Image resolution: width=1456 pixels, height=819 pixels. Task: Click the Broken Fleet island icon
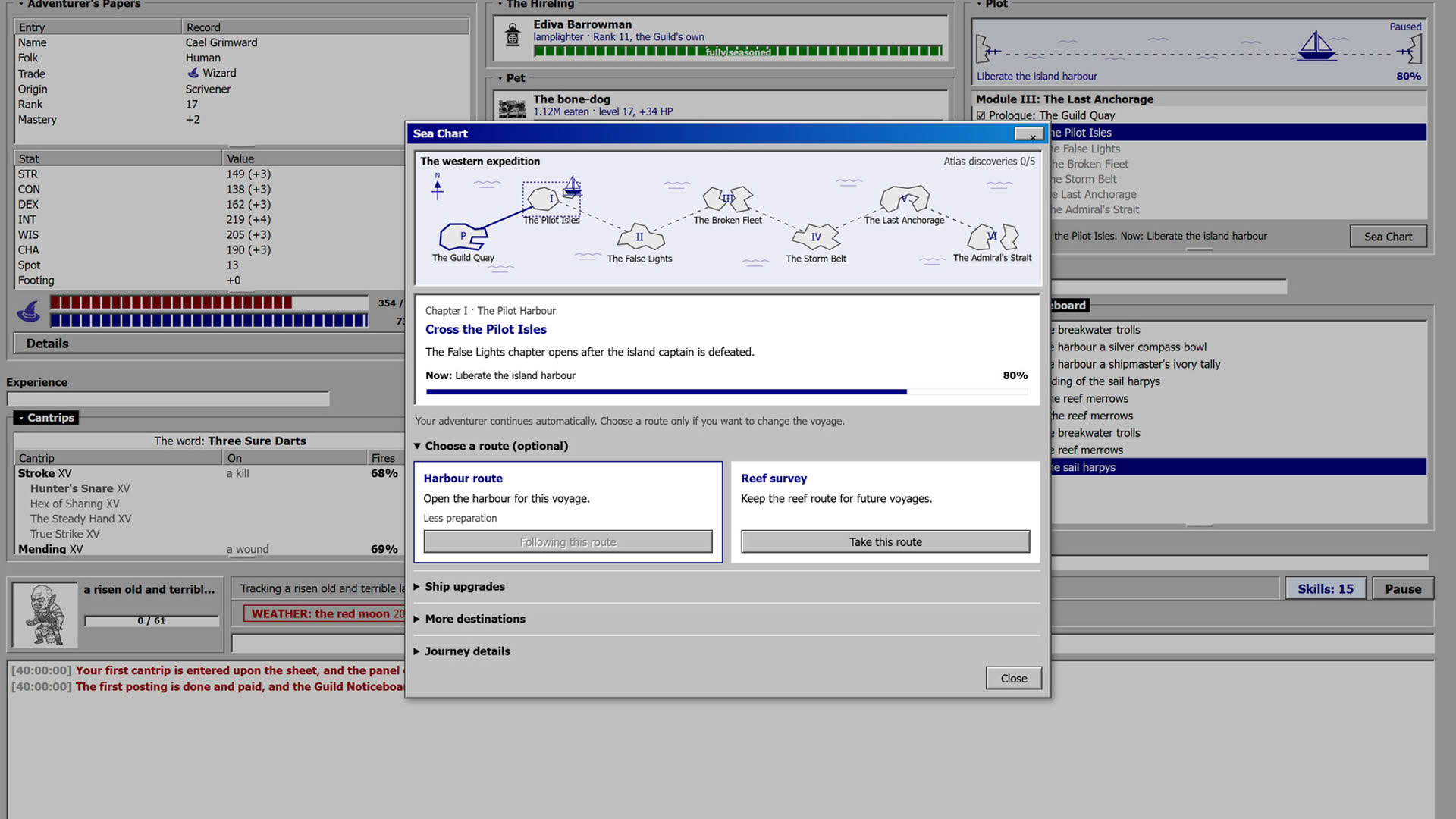(727, 199)
